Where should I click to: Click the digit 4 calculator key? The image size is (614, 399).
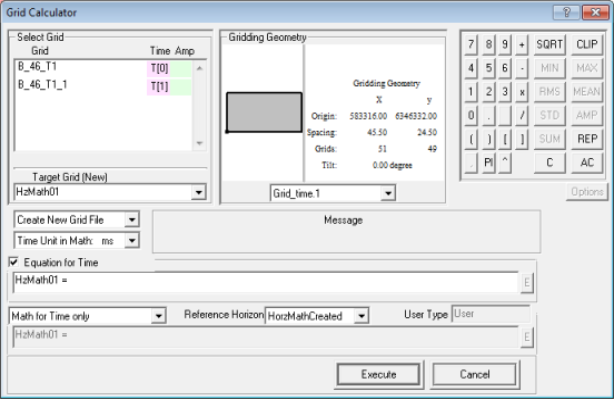[471, 68]
